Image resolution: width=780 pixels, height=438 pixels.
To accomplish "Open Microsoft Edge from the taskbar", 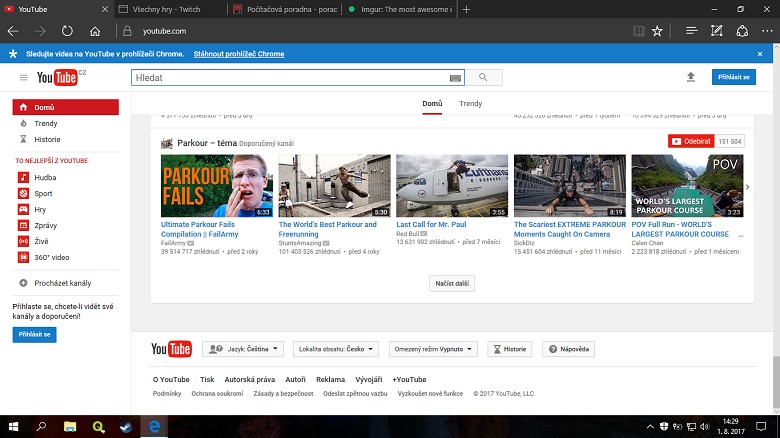I will pyautogui.click(x=155, y=426).
